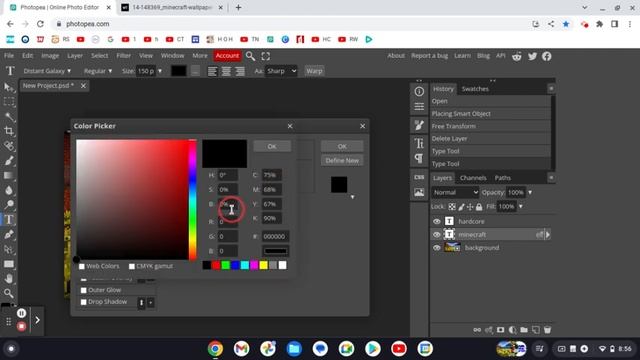This screenshot has height=360, width=640.
Task: Open the Opacity dropdown arrow
Action: 530,192
